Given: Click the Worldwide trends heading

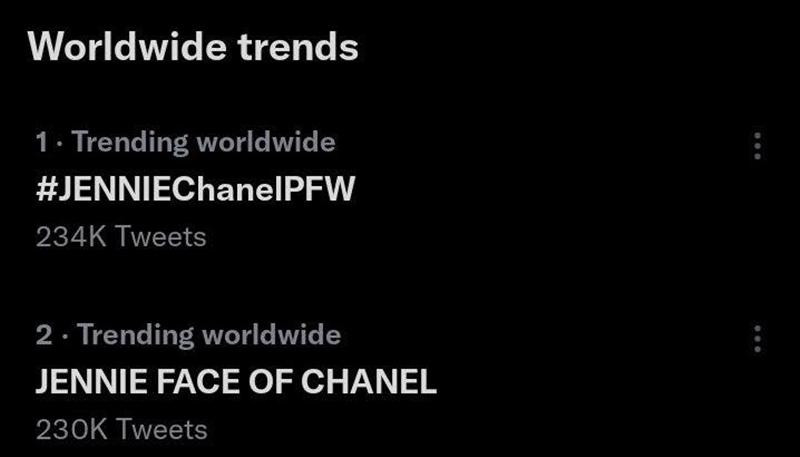Looking at the screenshot, I should 193,47.
